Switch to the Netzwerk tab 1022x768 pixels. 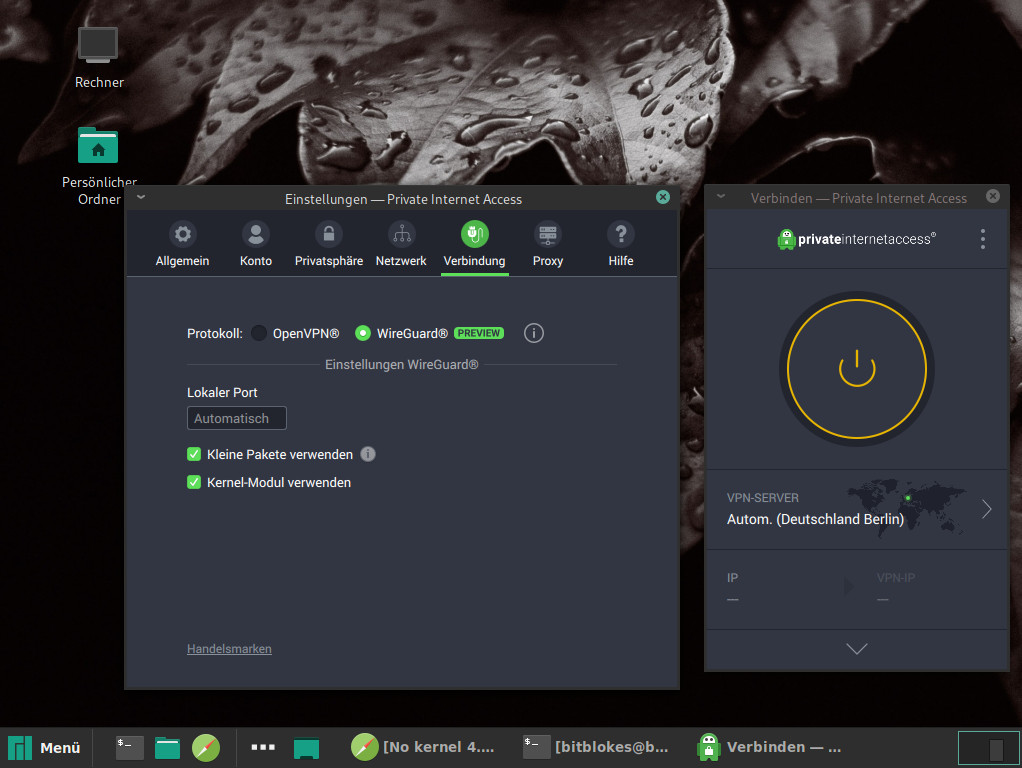coord(401,245)
